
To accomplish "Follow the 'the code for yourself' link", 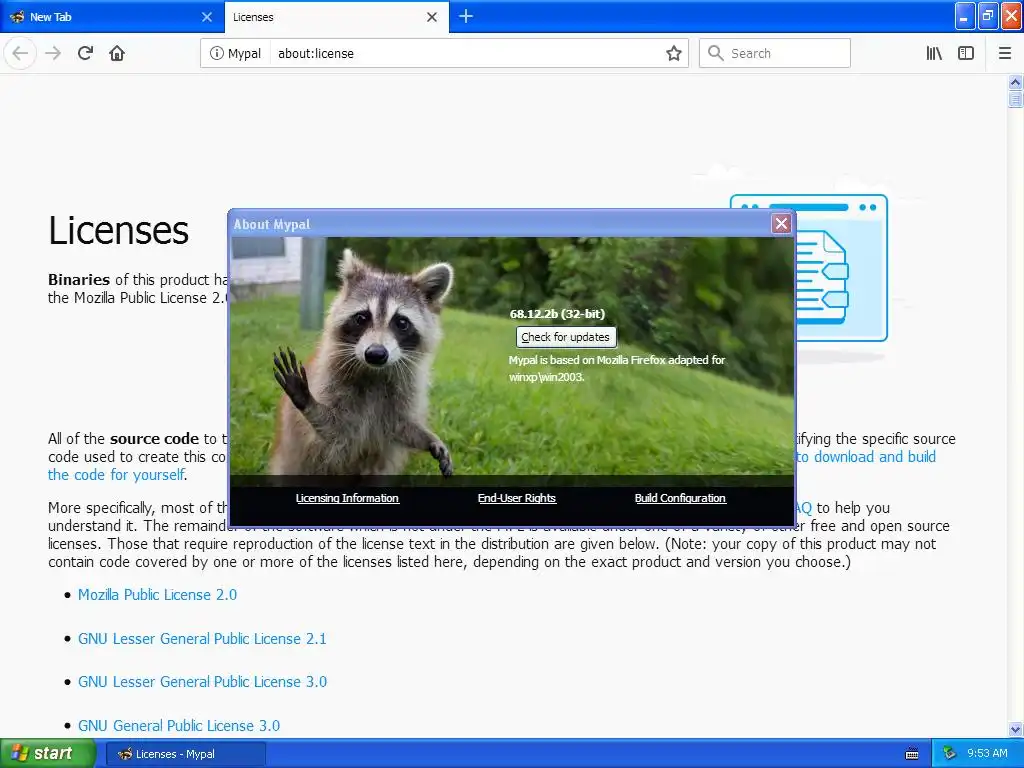I will pos(116,475).
